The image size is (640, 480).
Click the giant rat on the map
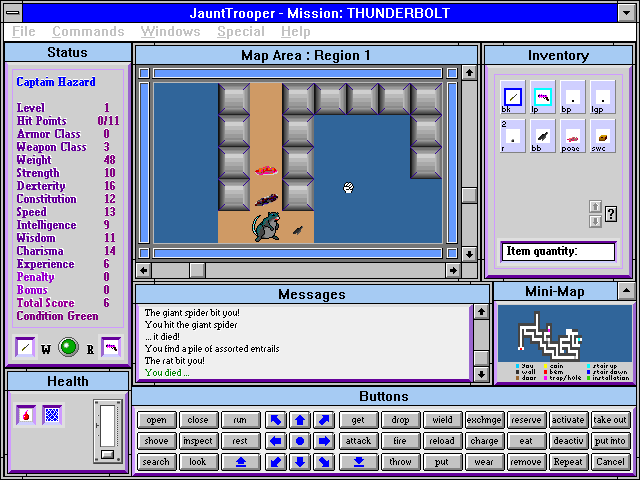tap(266, 227)
